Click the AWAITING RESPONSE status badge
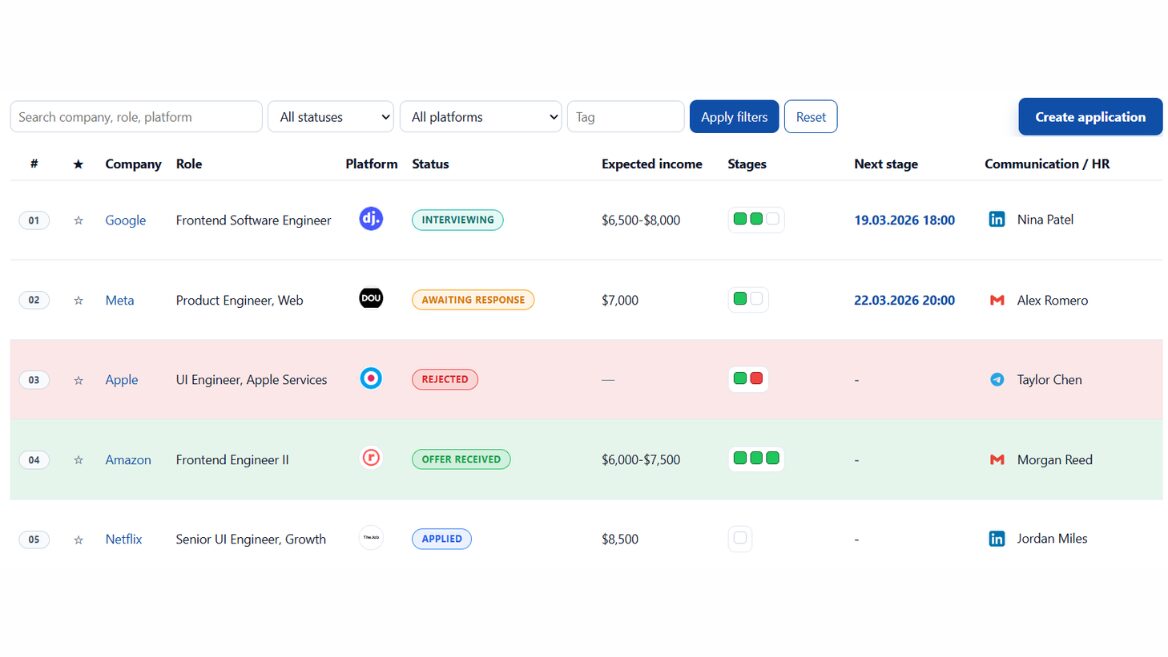 (x=473, y=299)
